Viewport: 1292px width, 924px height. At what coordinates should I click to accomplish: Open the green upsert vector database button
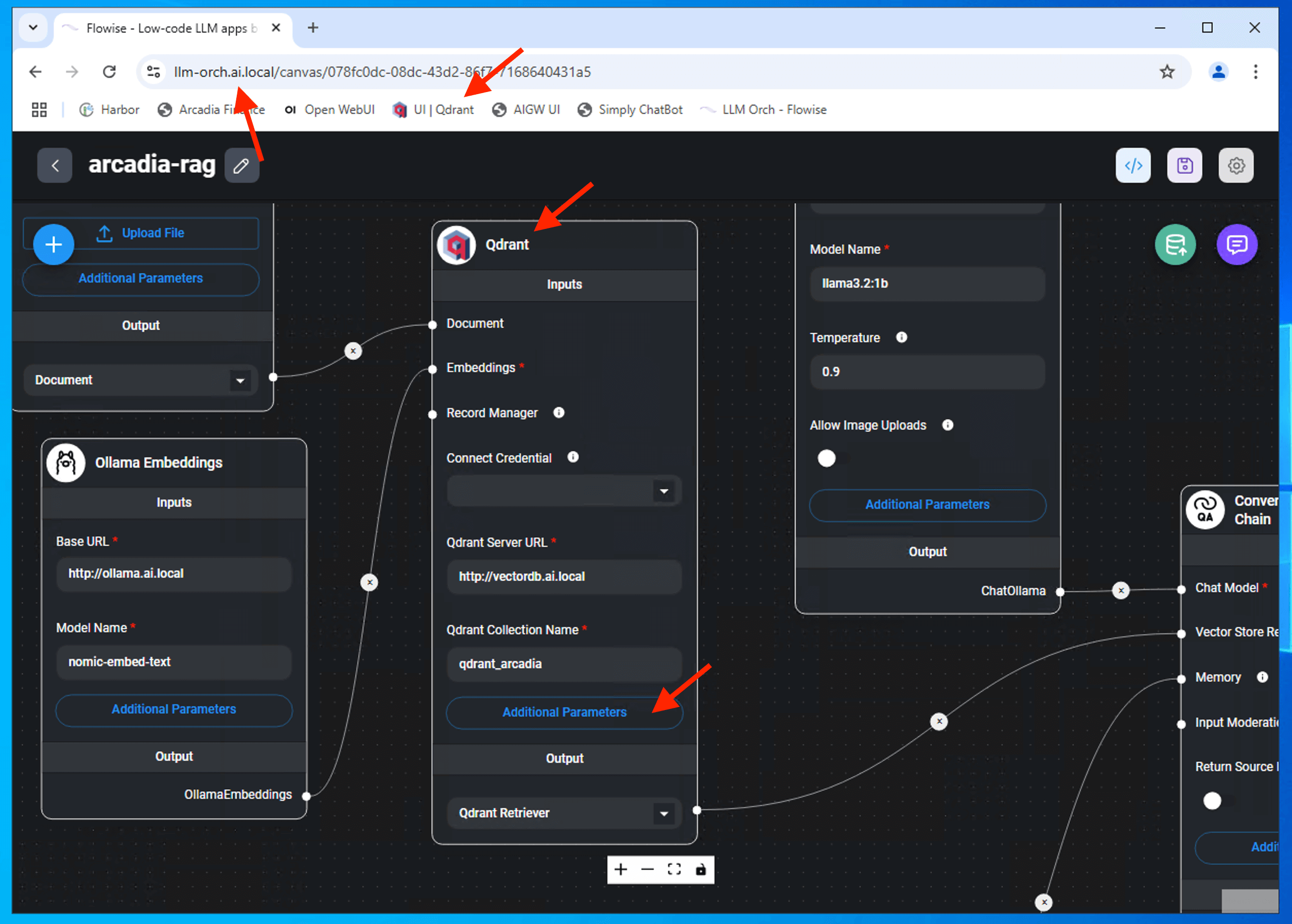(1175, 245)
